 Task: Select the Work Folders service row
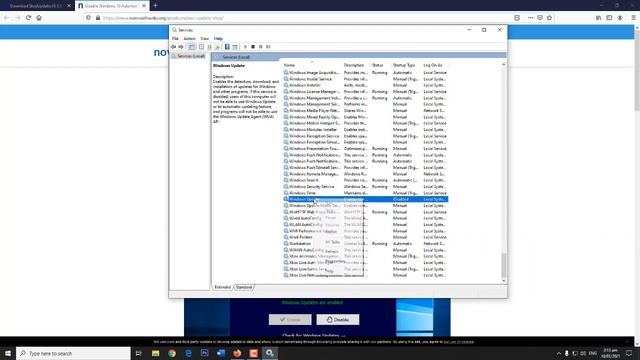pos(365,237)
